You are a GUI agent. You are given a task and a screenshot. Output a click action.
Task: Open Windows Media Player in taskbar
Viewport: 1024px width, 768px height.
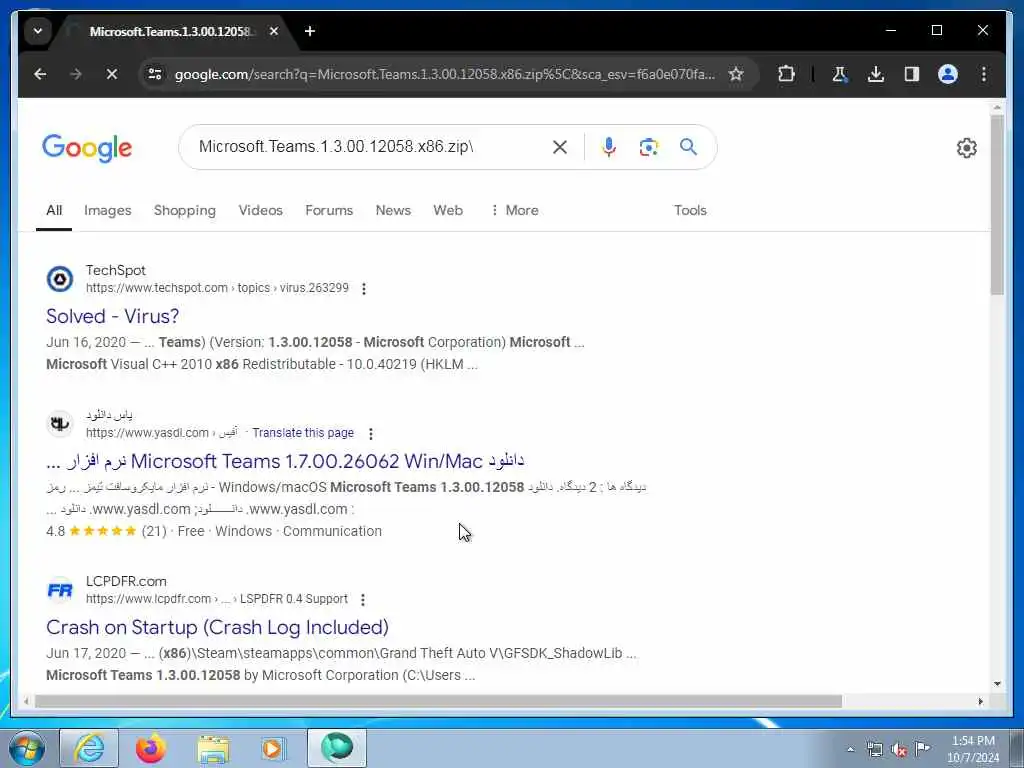tap(274, 748)
